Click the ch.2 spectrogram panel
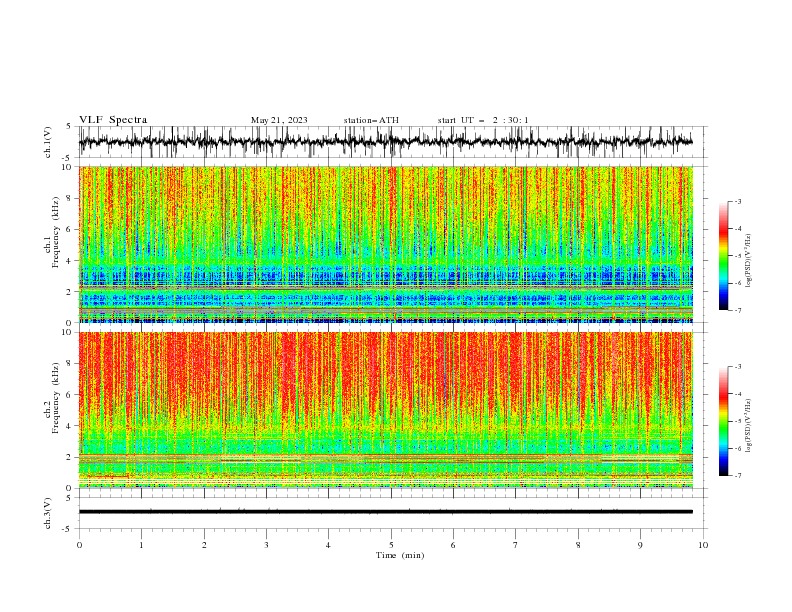This screenshot has height=612, width=792. 386,410
